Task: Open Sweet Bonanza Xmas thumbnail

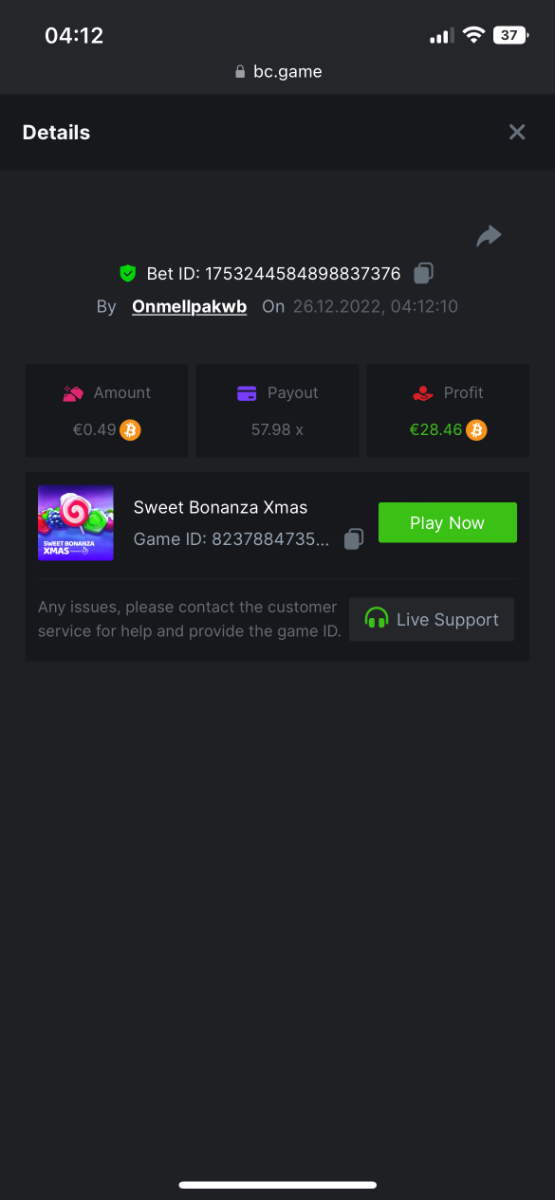Action: (76, 523)
